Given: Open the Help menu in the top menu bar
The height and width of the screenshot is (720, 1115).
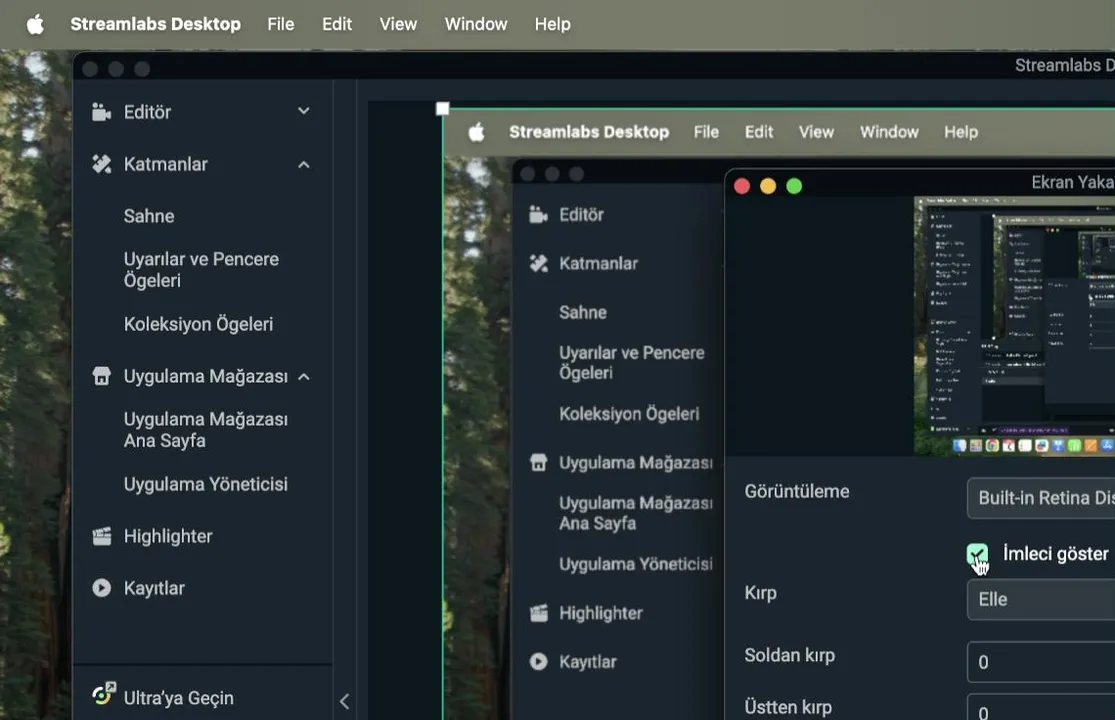Looking at the screenshot, I should (x=553, y=24).
